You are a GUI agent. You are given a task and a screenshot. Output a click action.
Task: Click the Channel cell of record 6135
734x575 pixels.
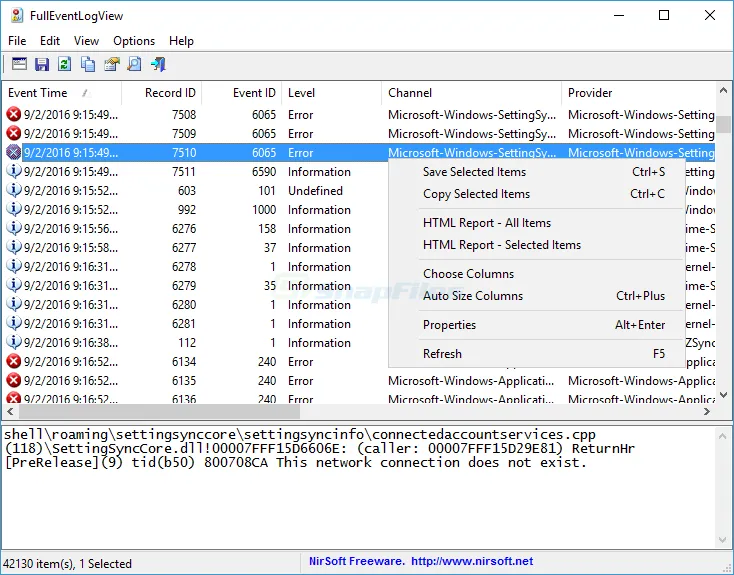pyautogui.click(x=471, y=381)
